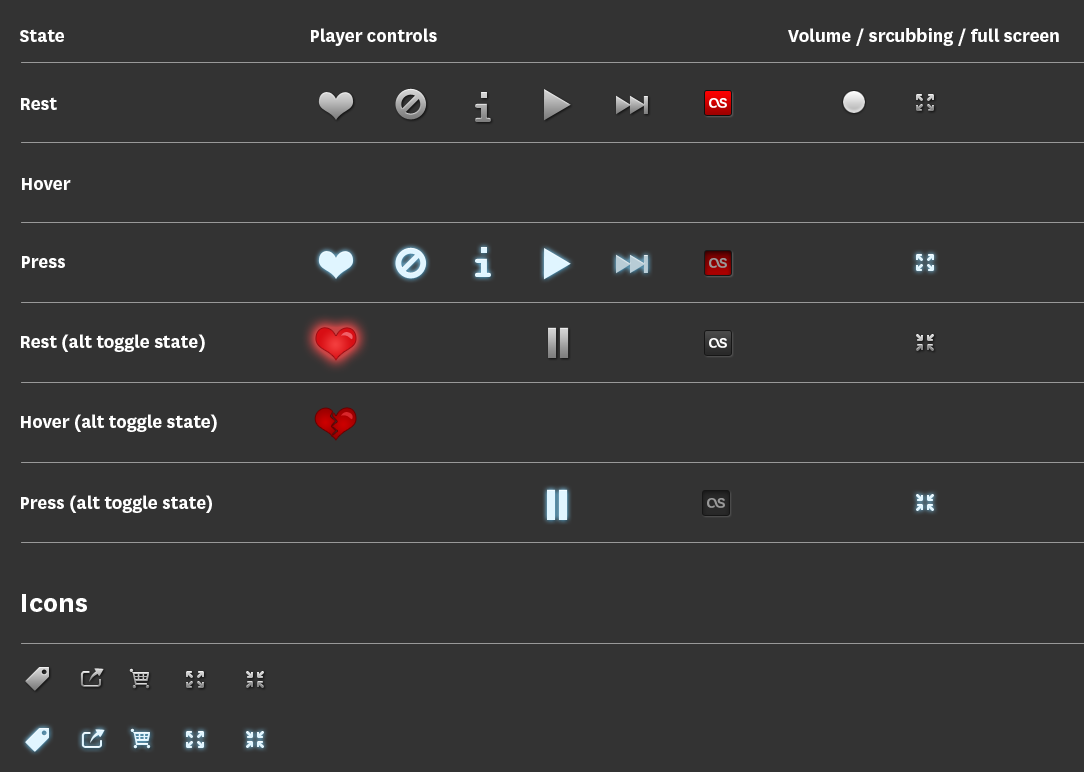Click the blue glowing shopping cart icon

(x=140, y=739)
